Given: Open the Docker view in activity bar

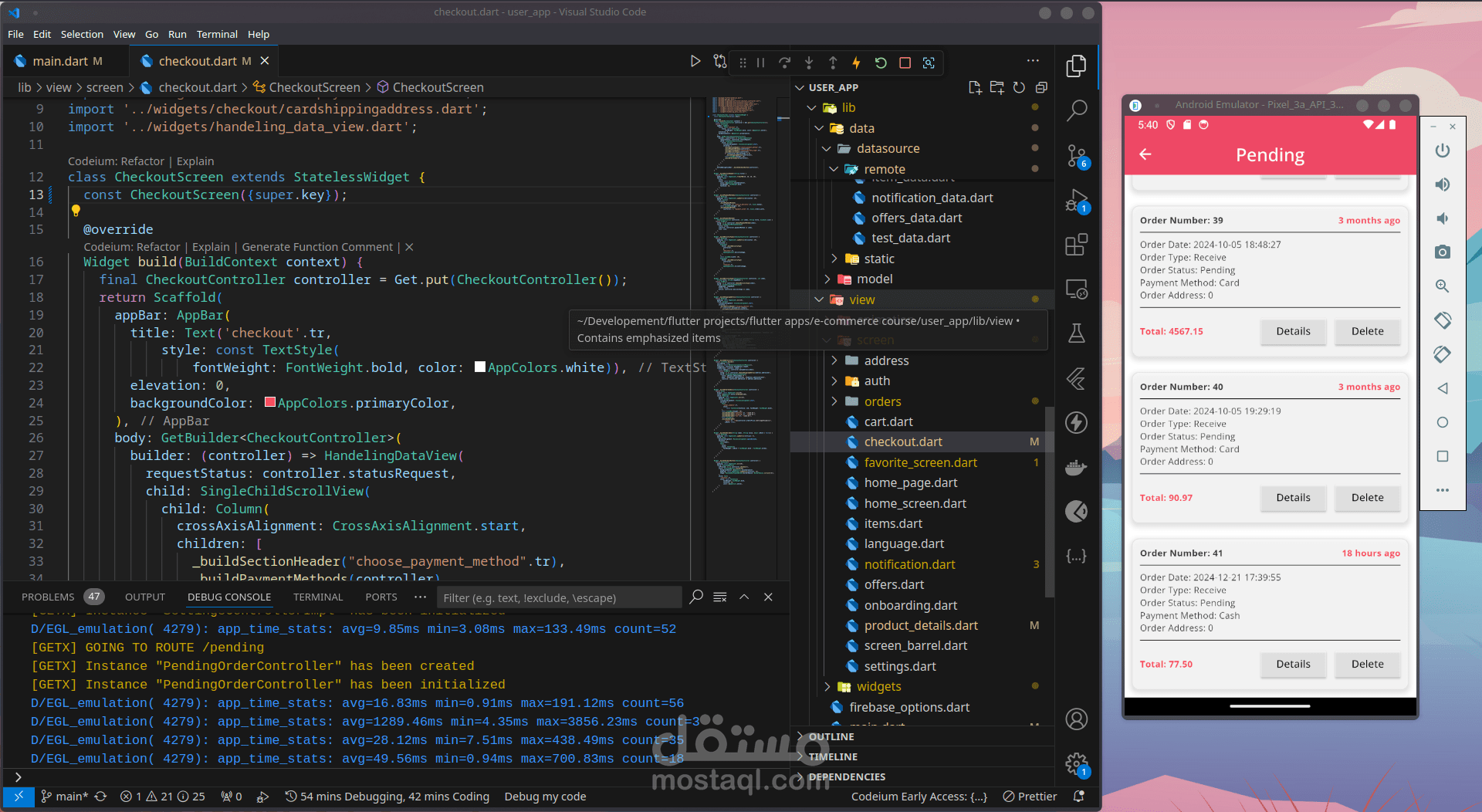Looking at the screenshot, I should point(1076,467).
